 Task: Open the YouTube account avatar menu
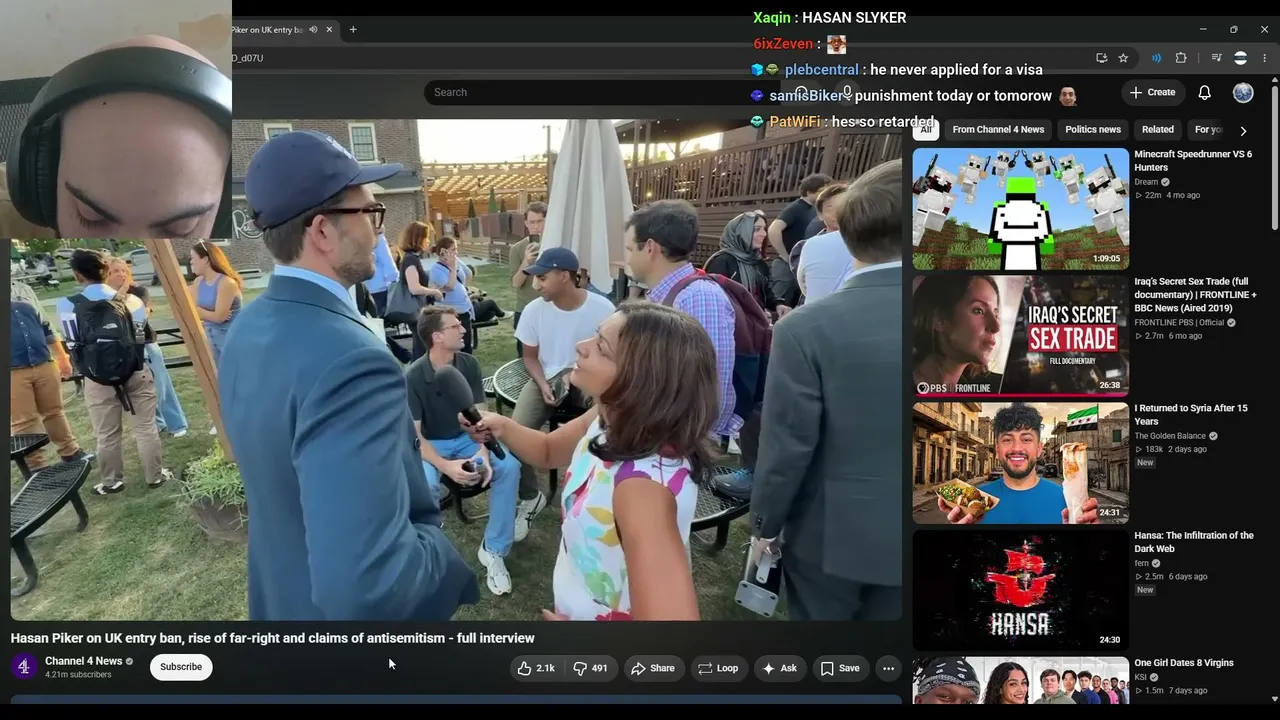tap(1243, 92)
